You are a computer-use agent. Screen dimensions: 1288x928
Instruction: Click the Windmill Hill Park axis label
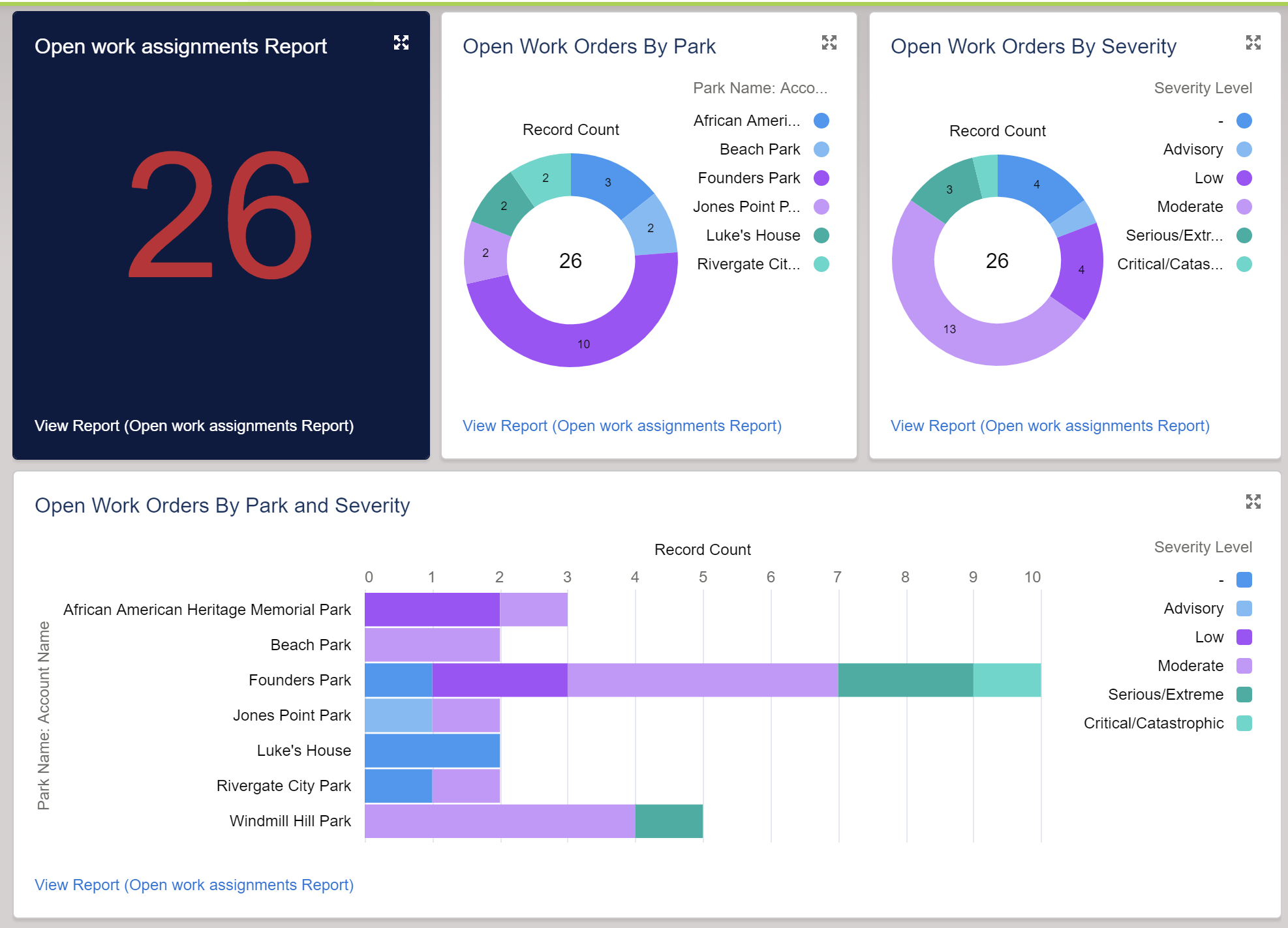tap(290, 821)
